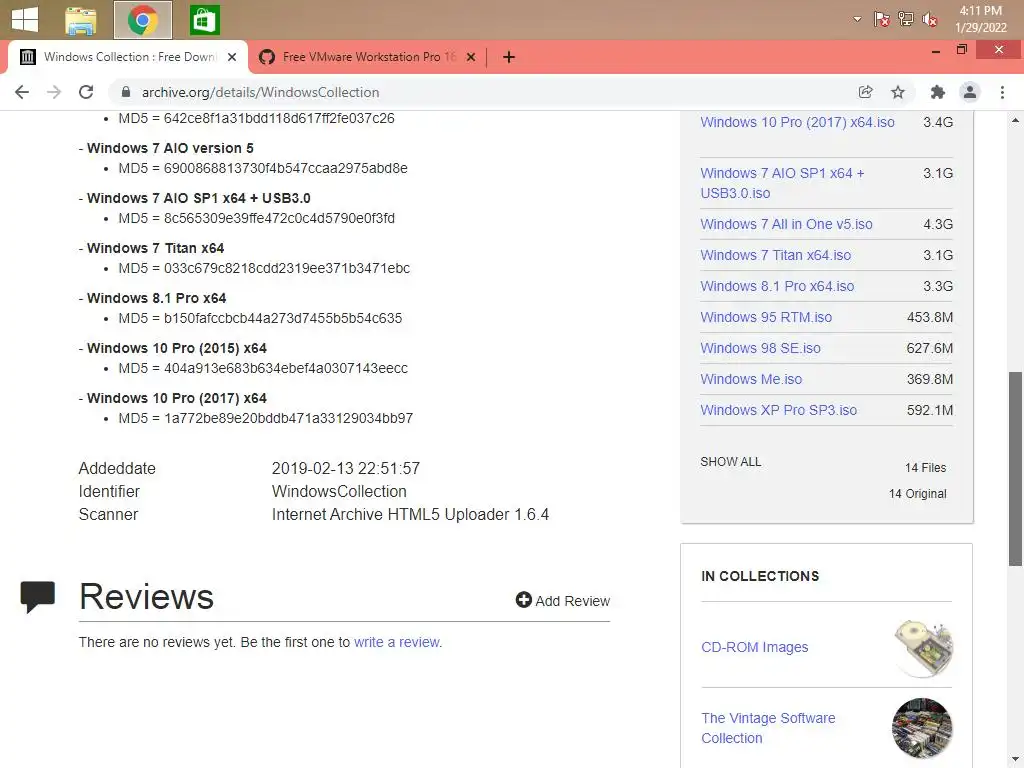Reload the archive.org page
The image size is (1024, 768).
(86, 92)
